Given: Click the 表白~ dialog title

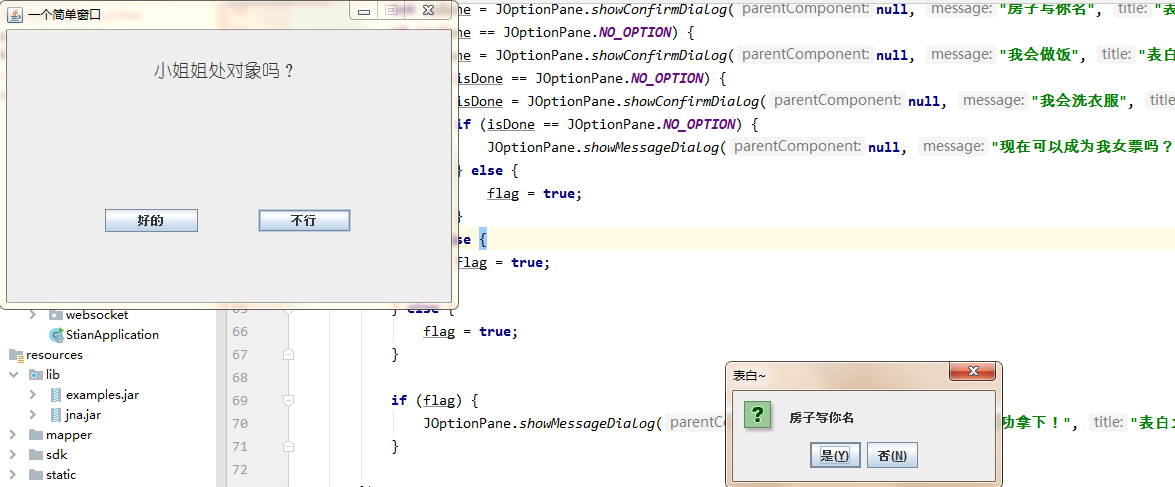Looking at the screenshot, I should [749, 375].
